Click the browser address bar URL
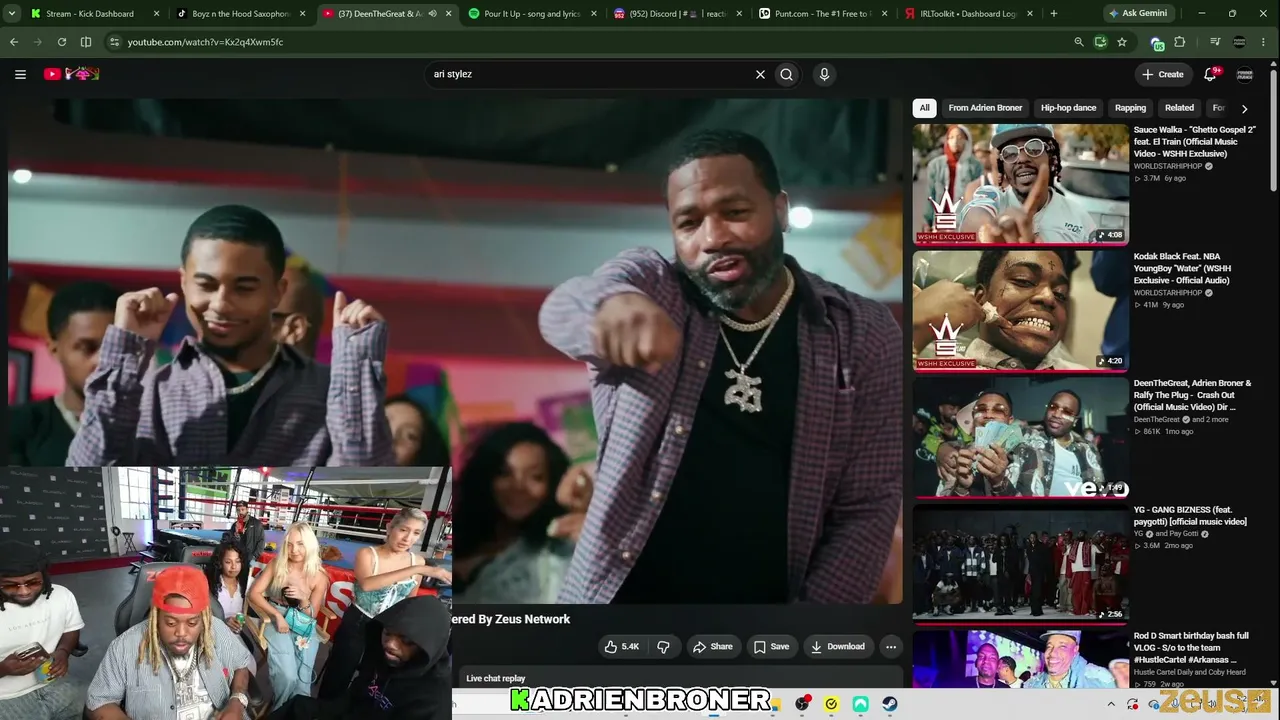 point(205,42)
